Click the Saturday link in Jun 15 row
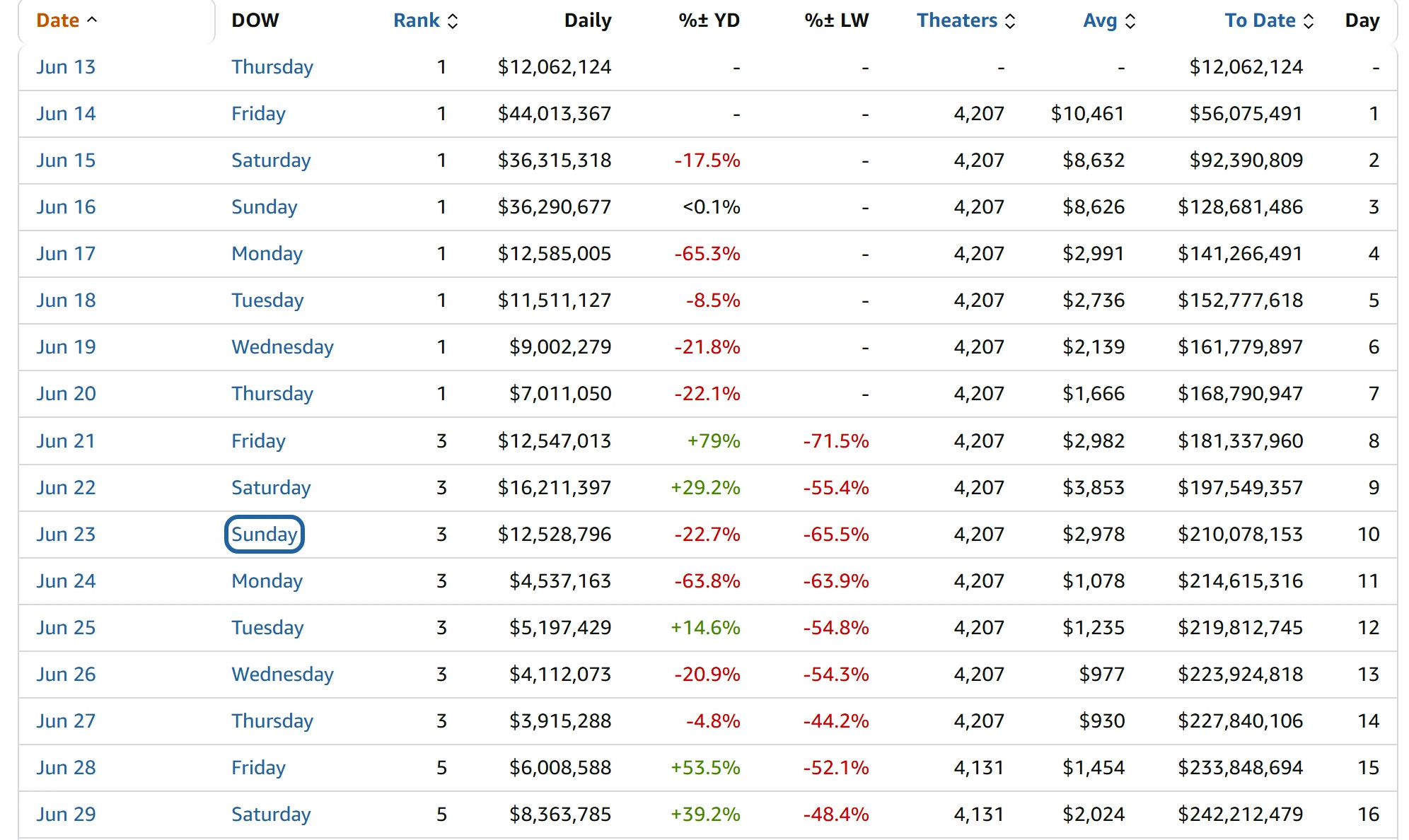This screenshot has height=840, width=1409. tap(271, 161)
